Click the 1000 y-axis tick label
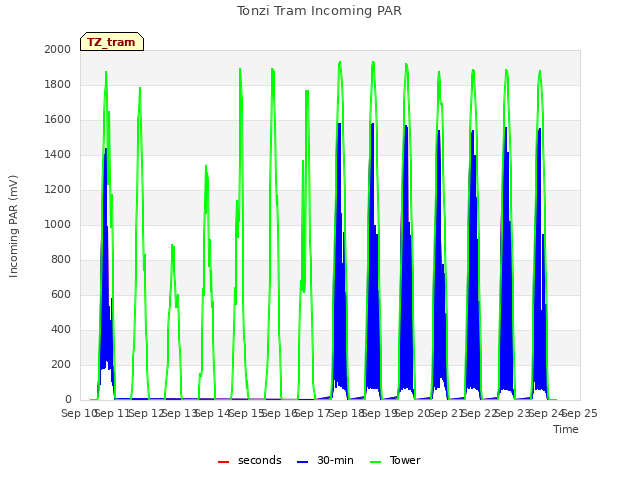The height and width of the screenshot is (480, 640). 58,224
